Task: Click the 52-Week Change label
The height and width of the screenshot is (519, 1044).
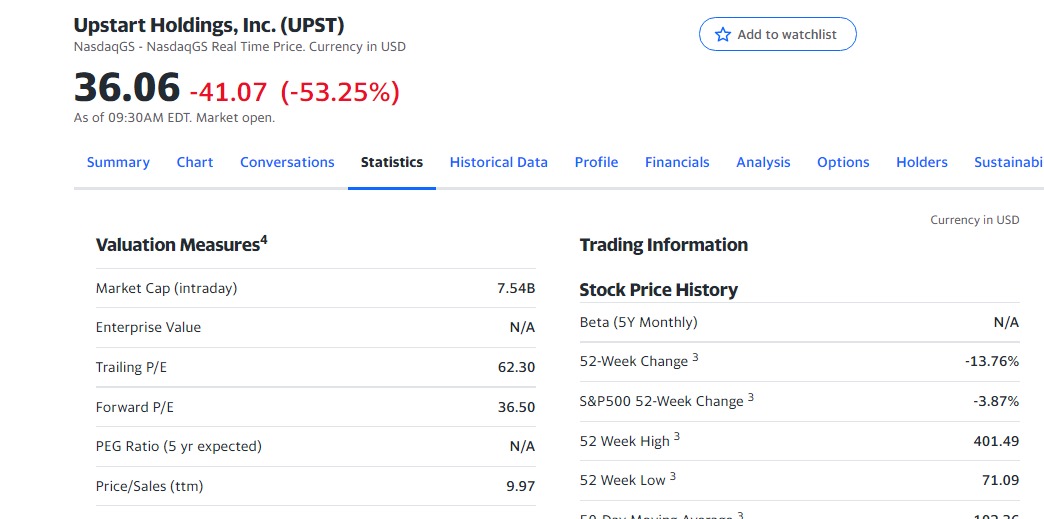Action: 639,360
